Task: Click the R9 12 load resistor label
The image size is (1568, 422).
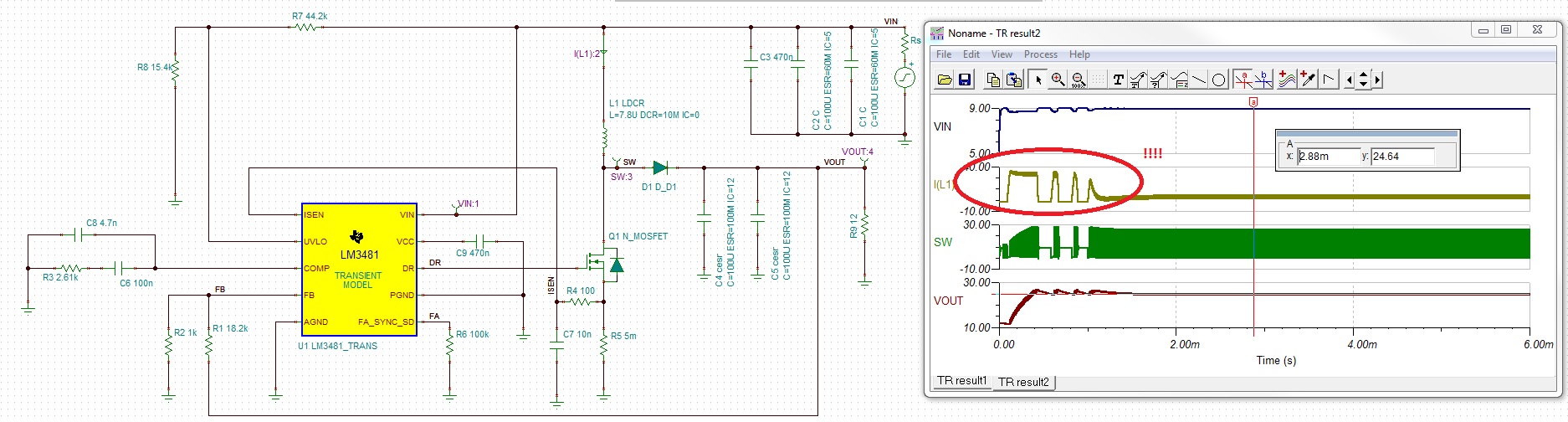Action: (853, 227)
